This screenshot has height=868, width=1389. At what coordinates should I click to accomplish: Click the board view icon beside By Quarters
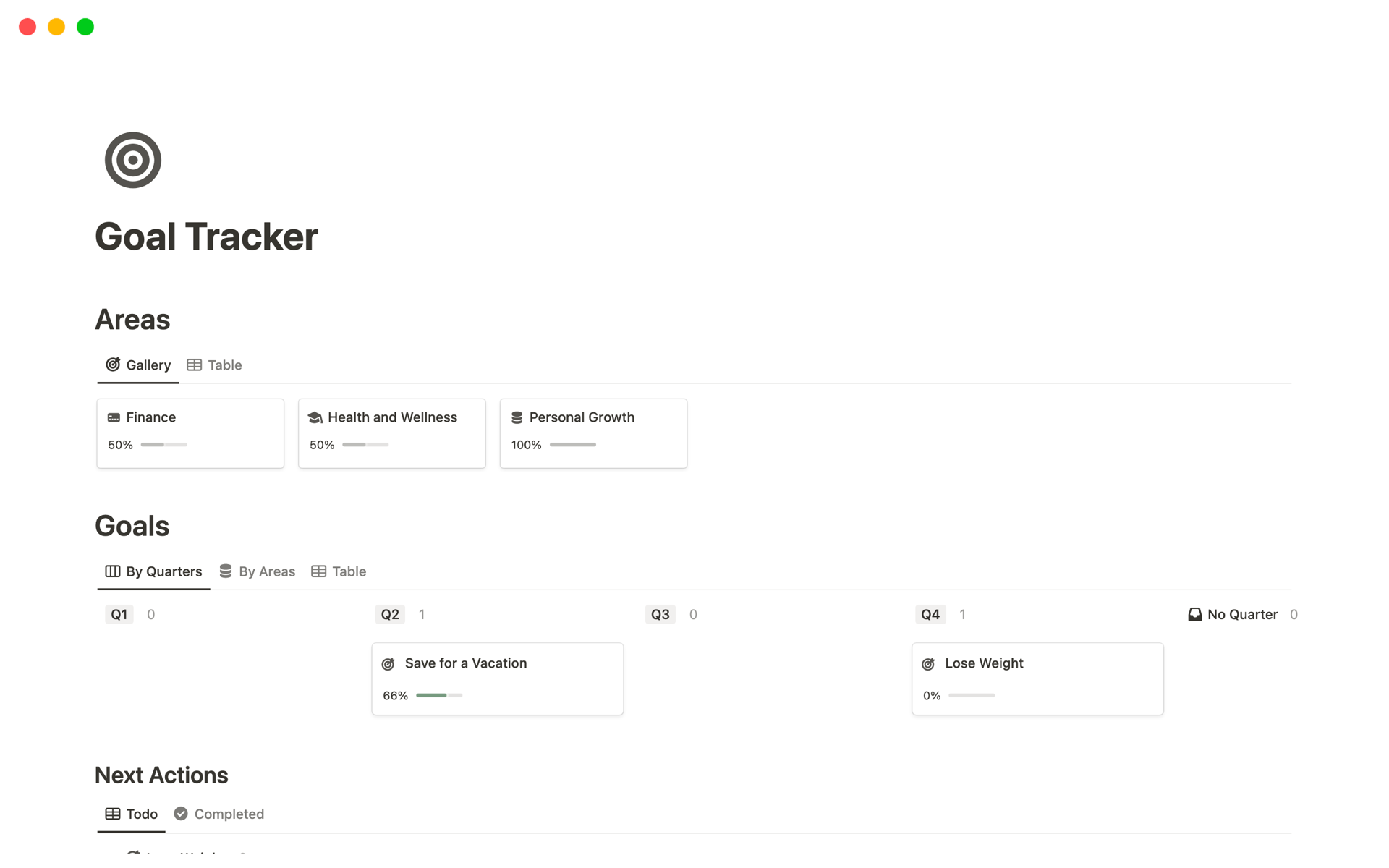[112, 571]
